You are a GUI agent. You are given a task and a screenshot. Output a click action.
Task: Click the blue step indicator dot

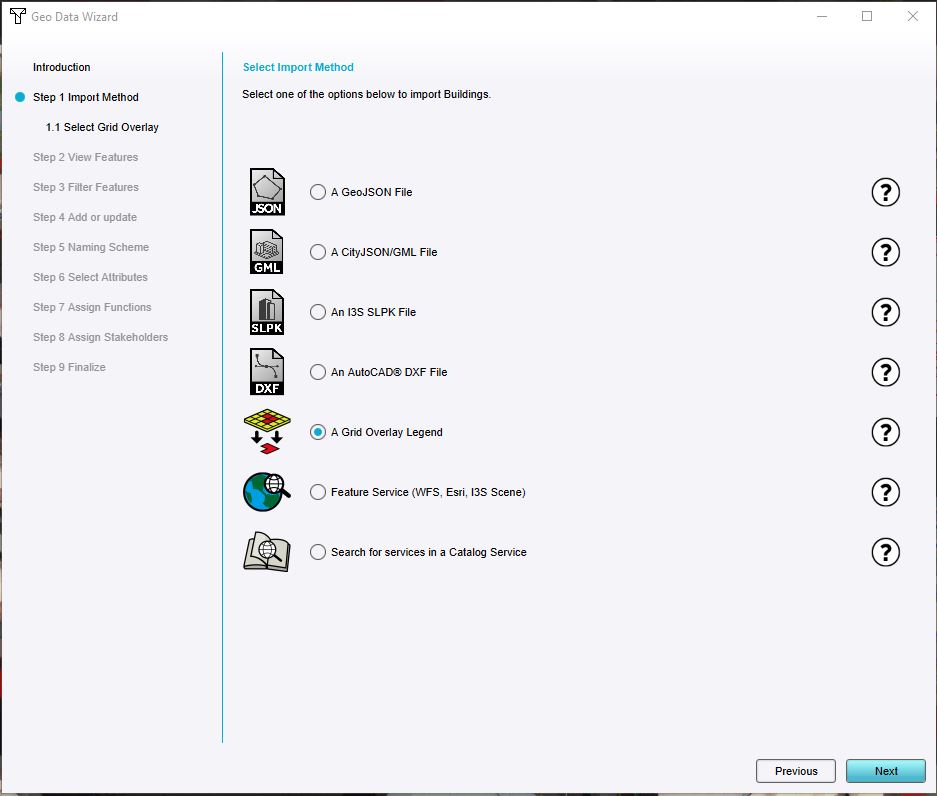tap(20, 97)
